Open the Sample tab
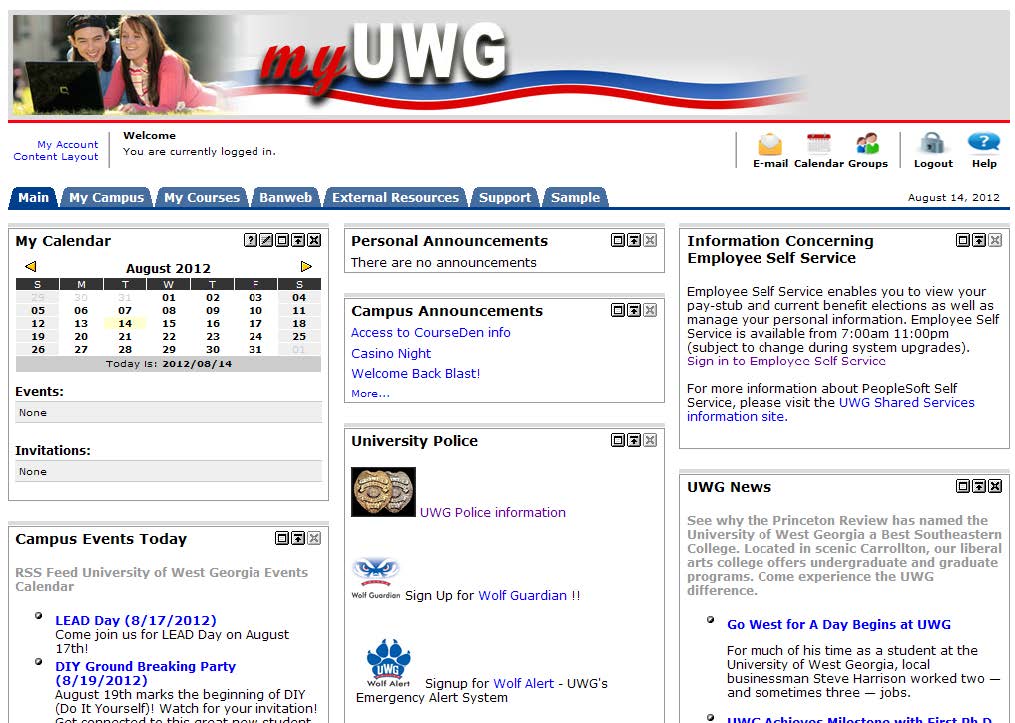This screenshot has width=1015, height=723. 575,197
